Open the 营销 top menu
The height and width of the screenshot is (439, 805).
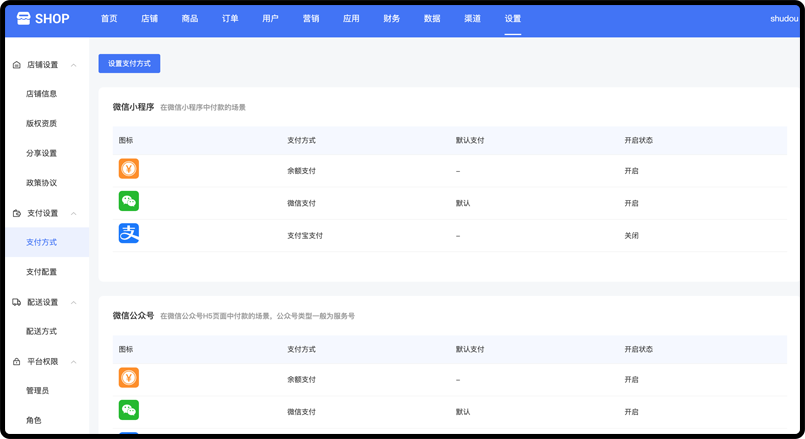click(x=311, y=18)
